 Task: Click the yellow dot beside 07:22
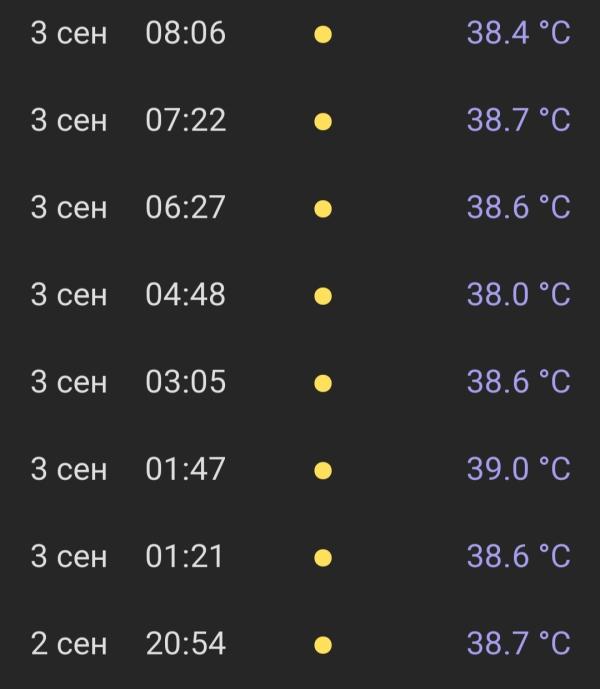click(x=323, y=122)
